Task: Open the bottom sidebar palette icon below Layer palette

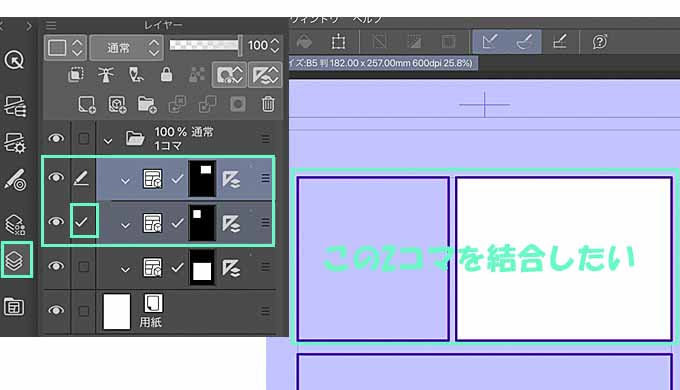Action: [x=14, y=306]
